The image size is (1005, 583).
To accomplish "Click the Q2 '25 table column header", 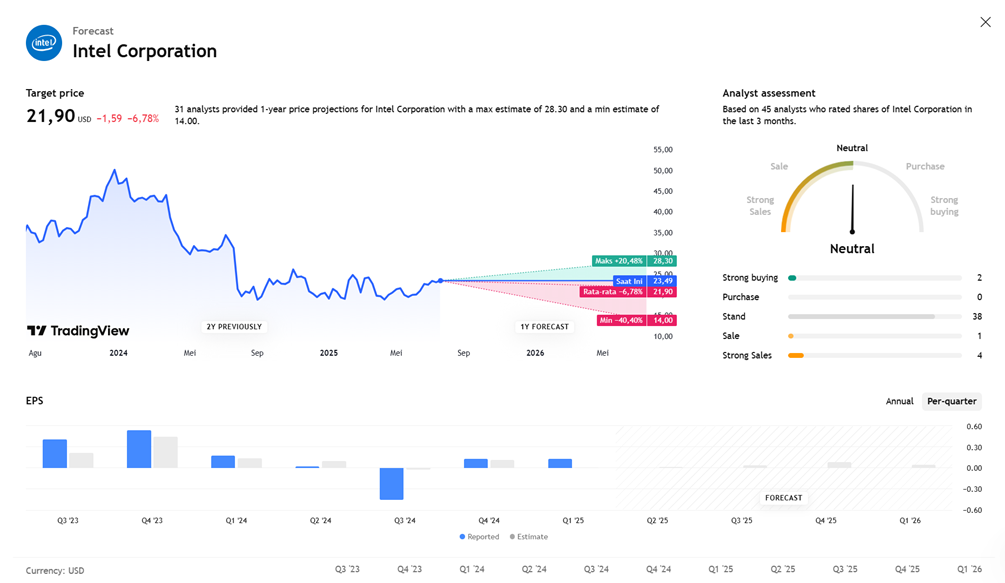I will pos(783,569).
